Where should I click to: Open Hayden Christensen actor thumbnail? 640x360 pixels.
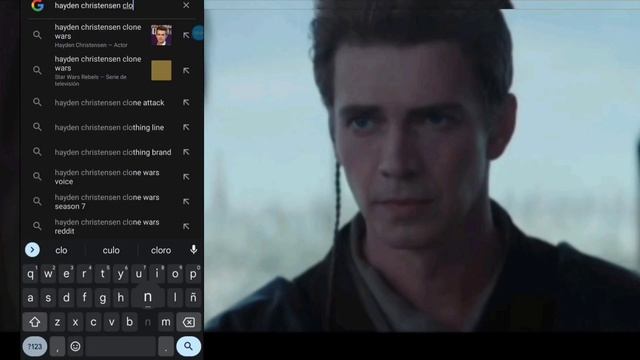point(161,35)
